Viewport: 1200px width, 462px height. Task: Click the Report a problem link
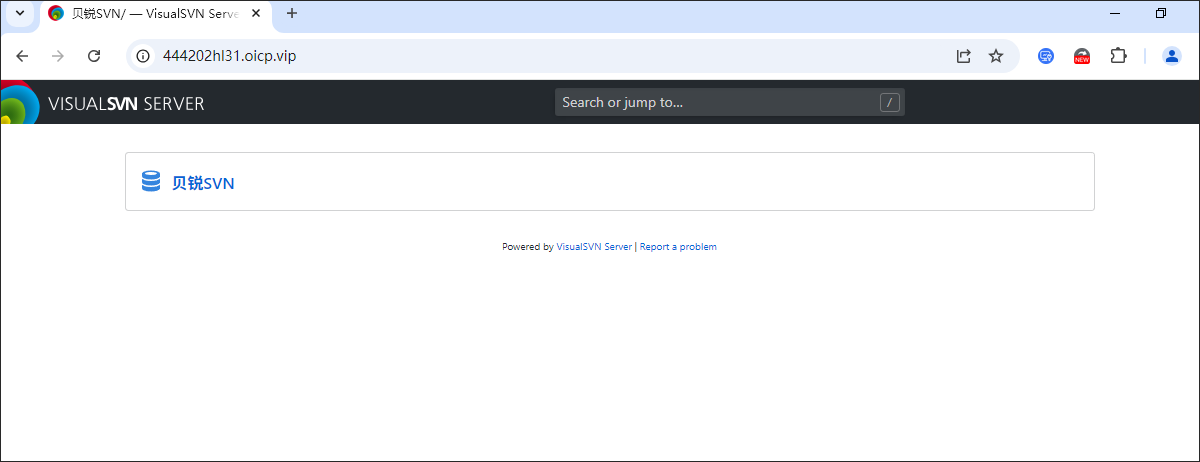coord(678,247)
